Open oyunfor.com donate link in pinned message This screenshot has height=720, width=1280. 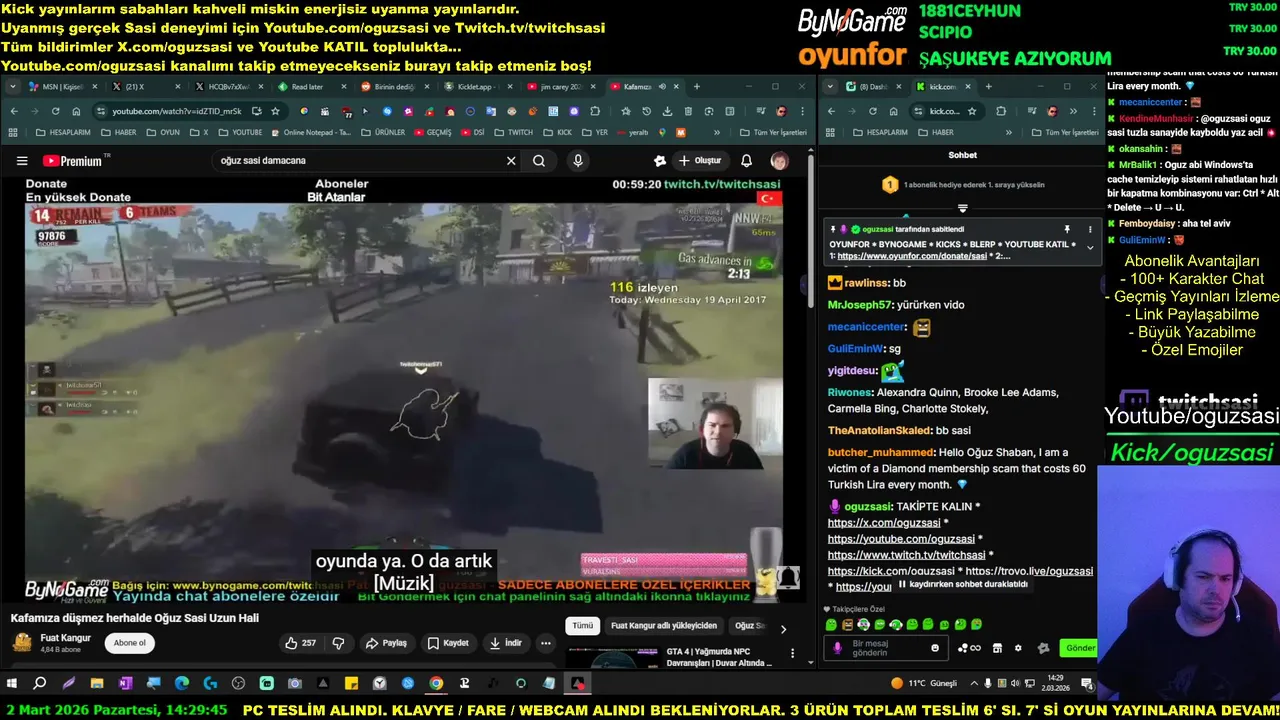pos(912,256)
